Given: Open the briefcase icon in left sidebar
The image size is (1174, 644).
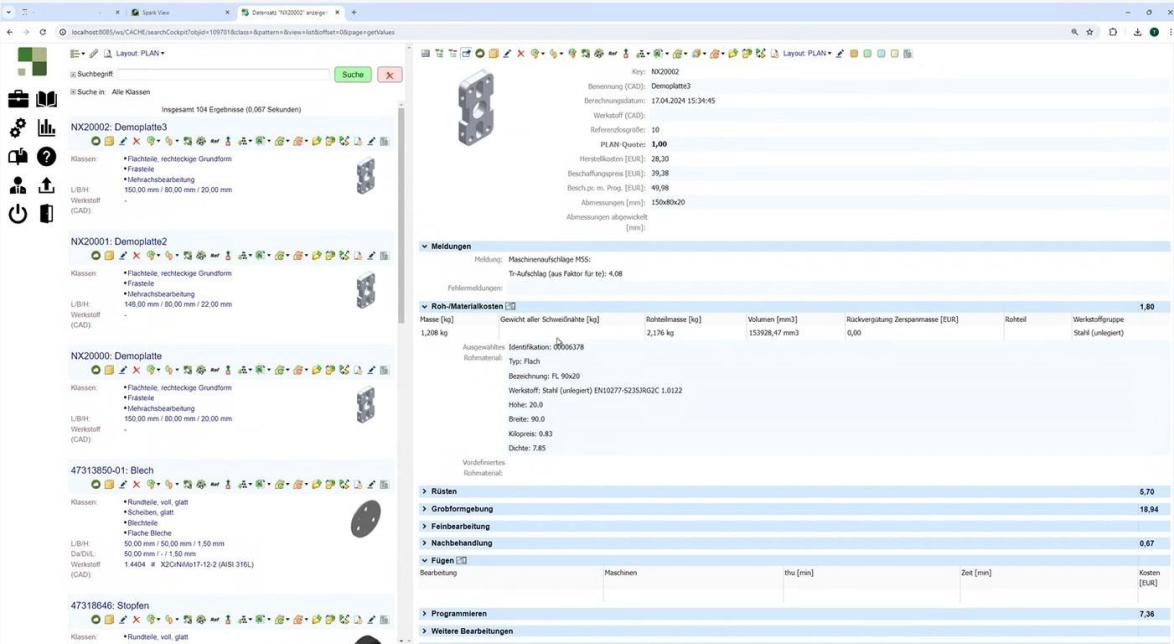Looking at the screenshot, I should coord(18,99).
